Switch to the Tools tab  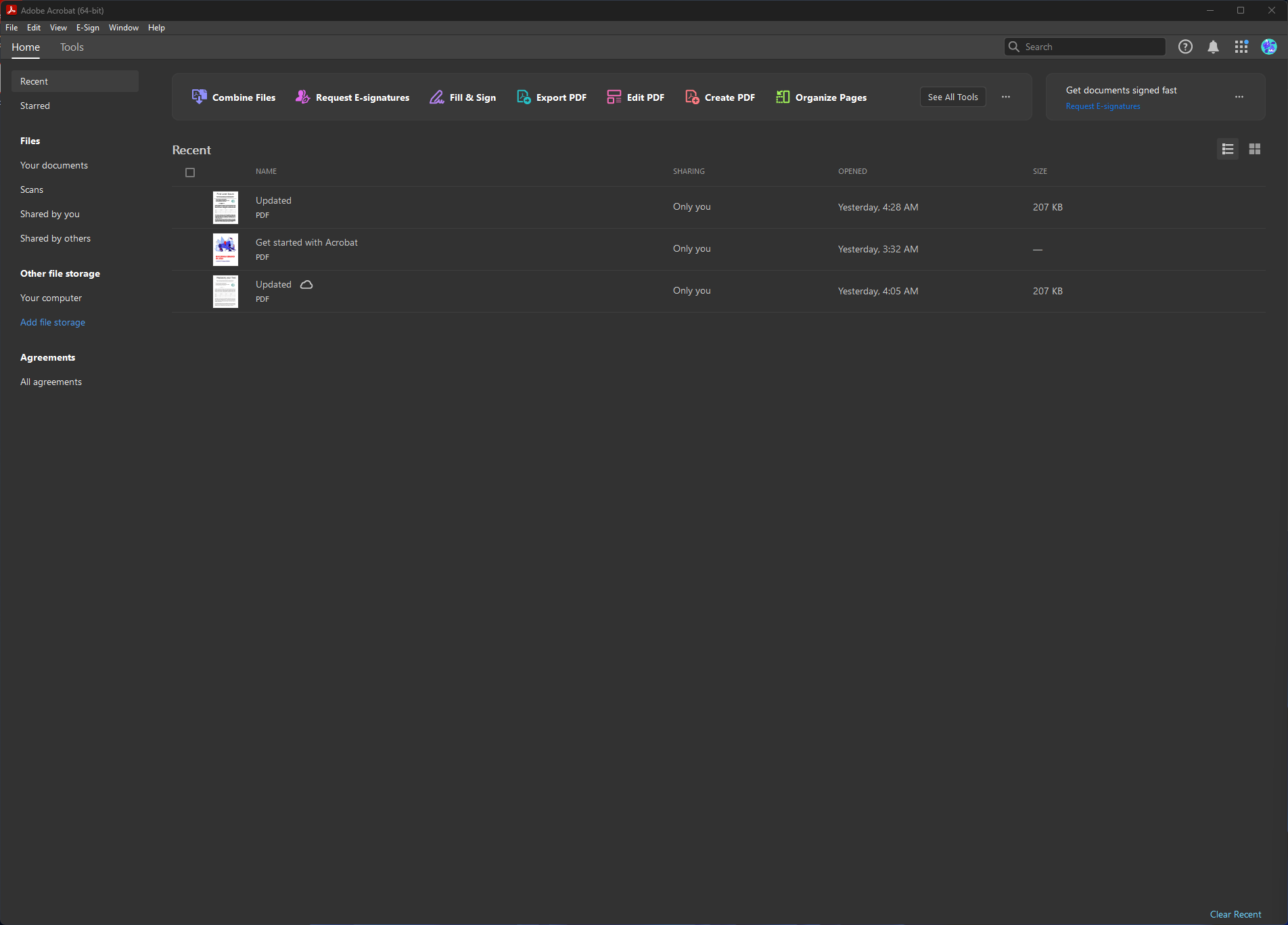[72, 47]
